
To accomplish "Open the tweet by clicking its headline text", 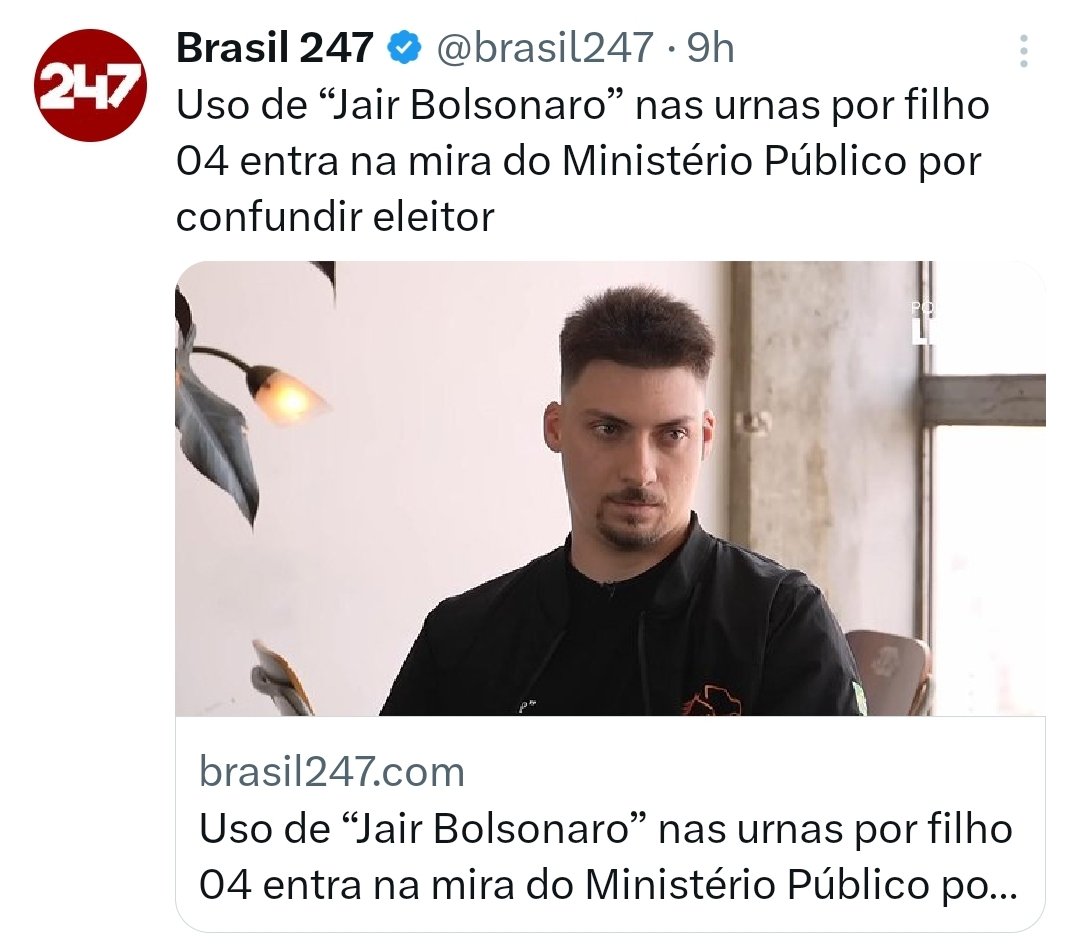I will pyautogui.click(x=583, y=160).
